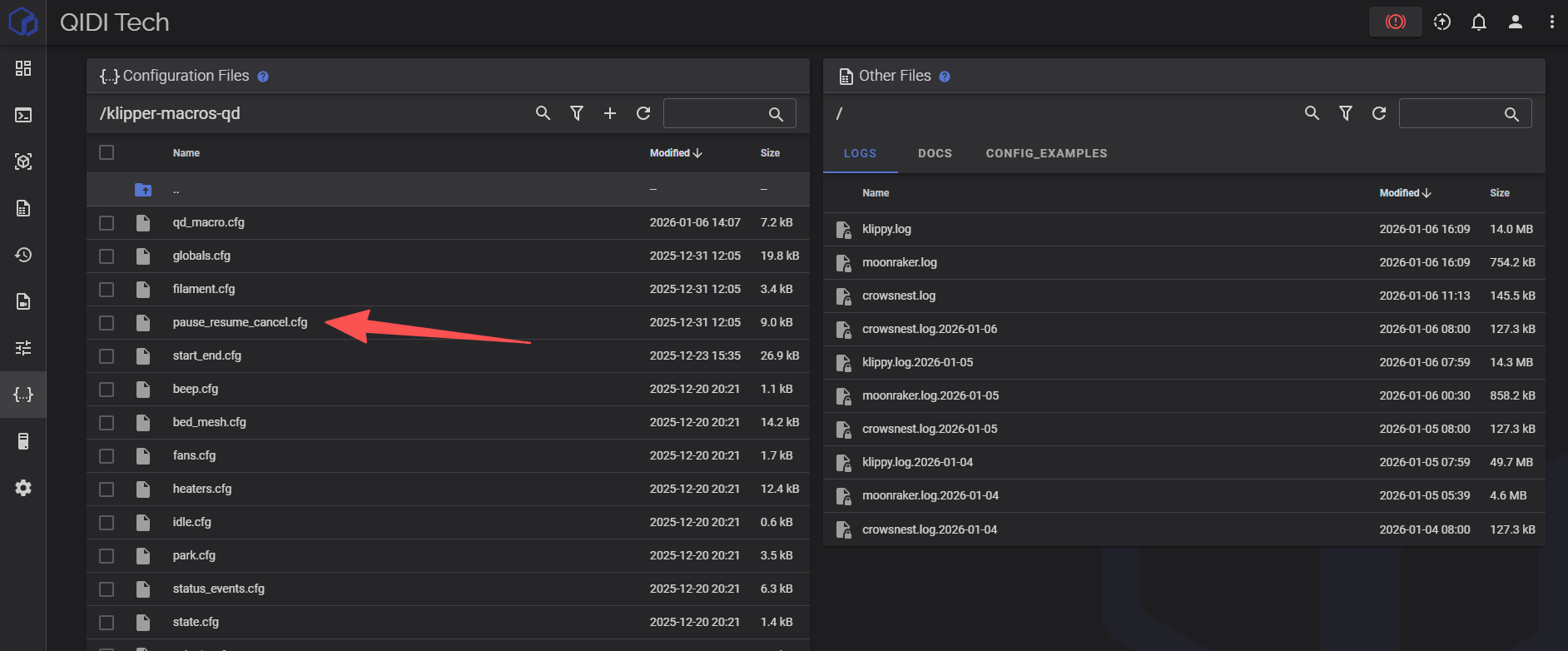This screenshot has height=651, width=1568.
Task: Open the print history sidebar icon
Action: (23, 255)
